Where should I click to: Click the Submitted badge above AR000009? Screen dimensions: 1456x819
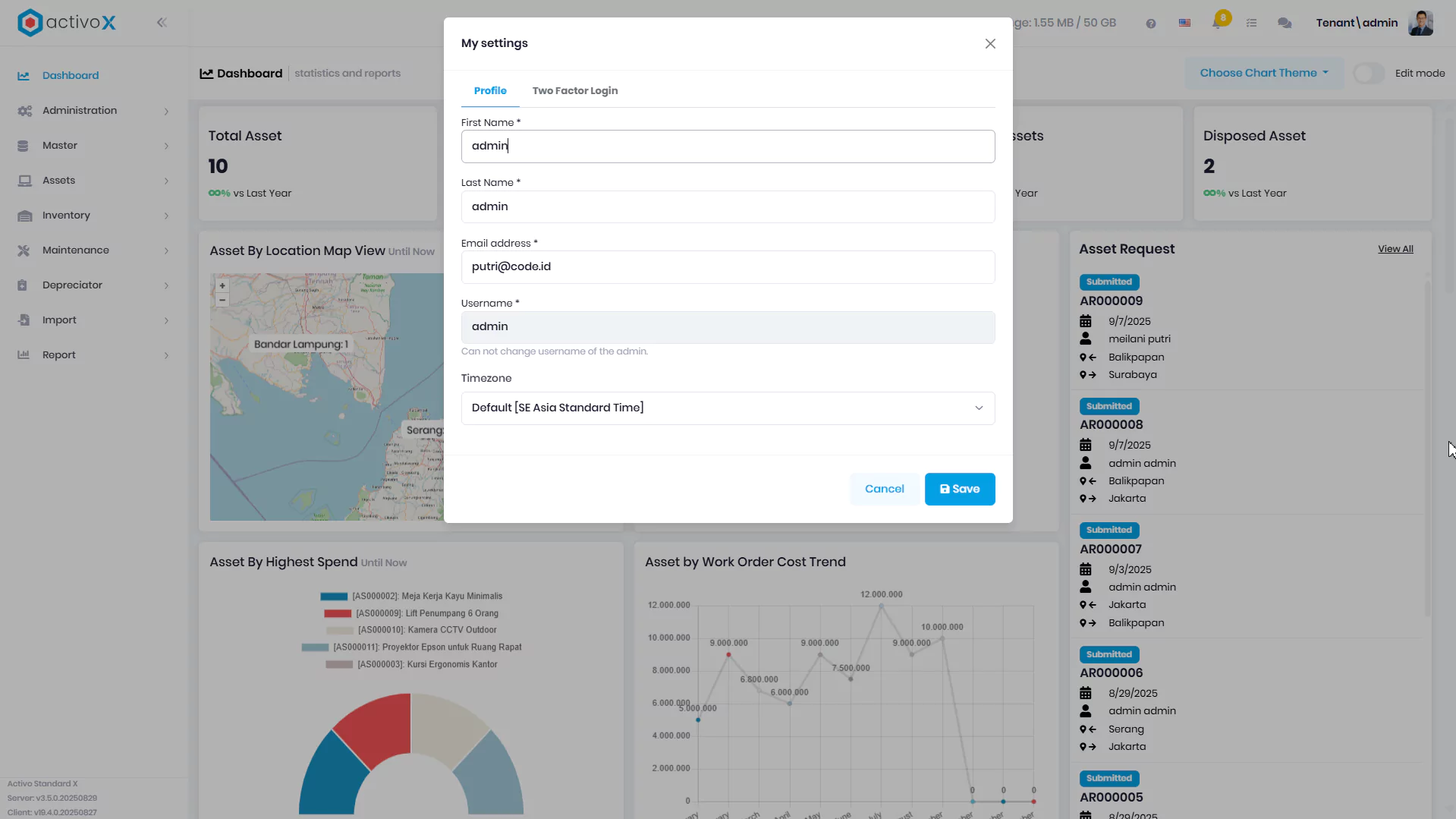[x=1109, y=282]
